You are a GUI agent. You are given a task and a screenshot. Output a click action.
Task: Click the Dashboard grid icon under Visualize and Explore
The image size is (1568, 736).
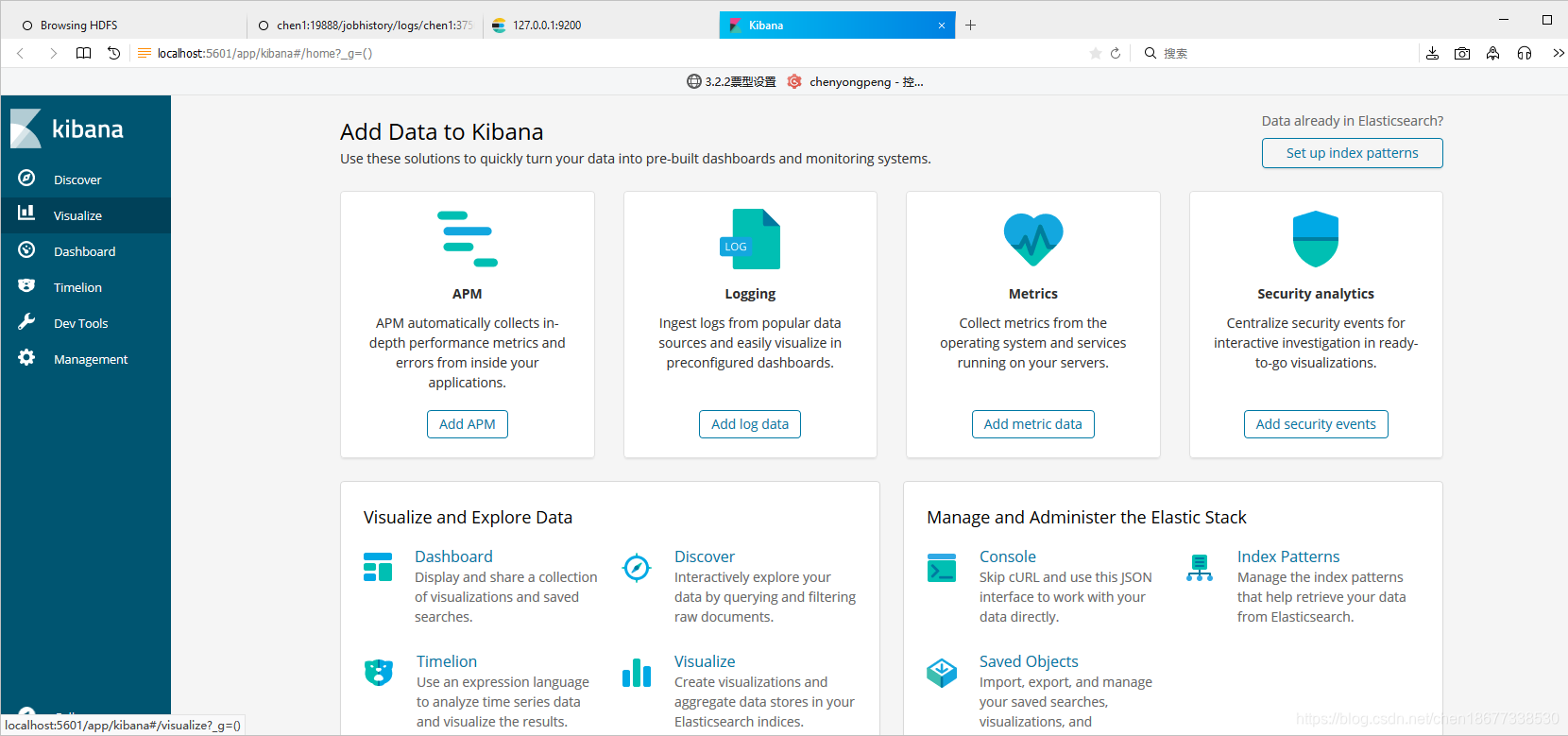(x=378, y=567)
